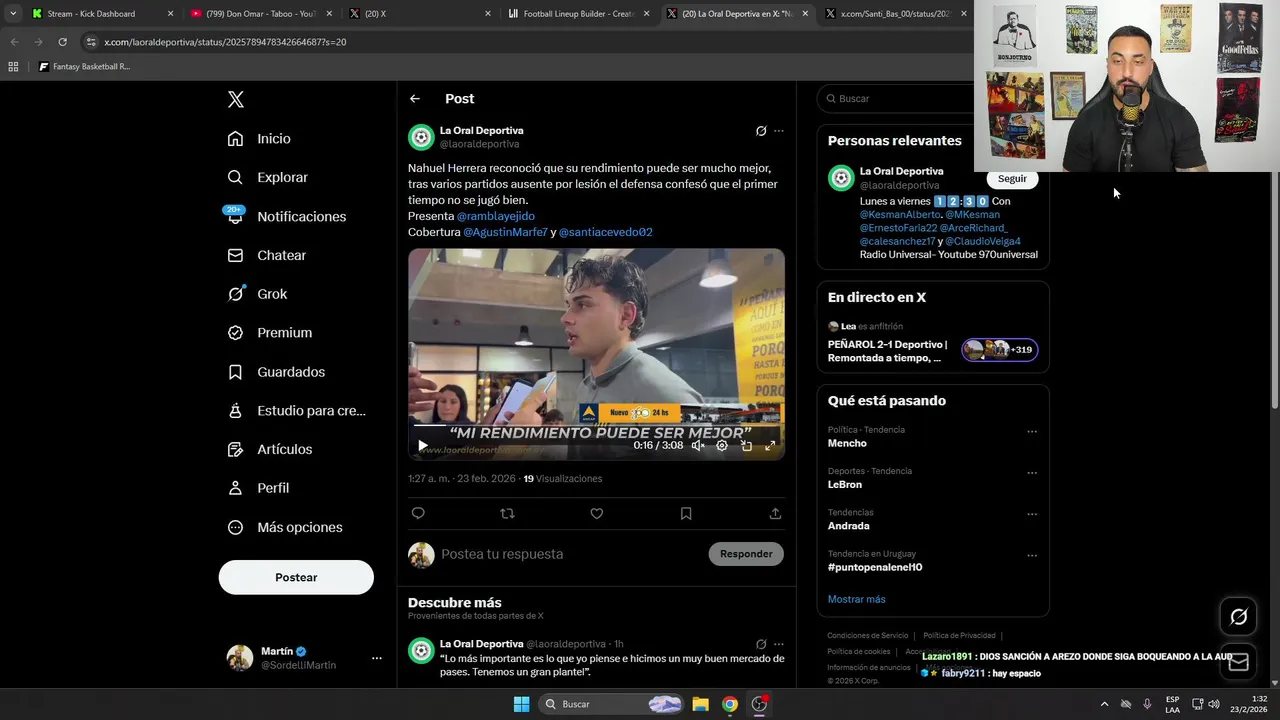1280x720 pixels.
Task: Open Condiciones de Servicio link
Action: pyautogui.click(x=867, y=636)
